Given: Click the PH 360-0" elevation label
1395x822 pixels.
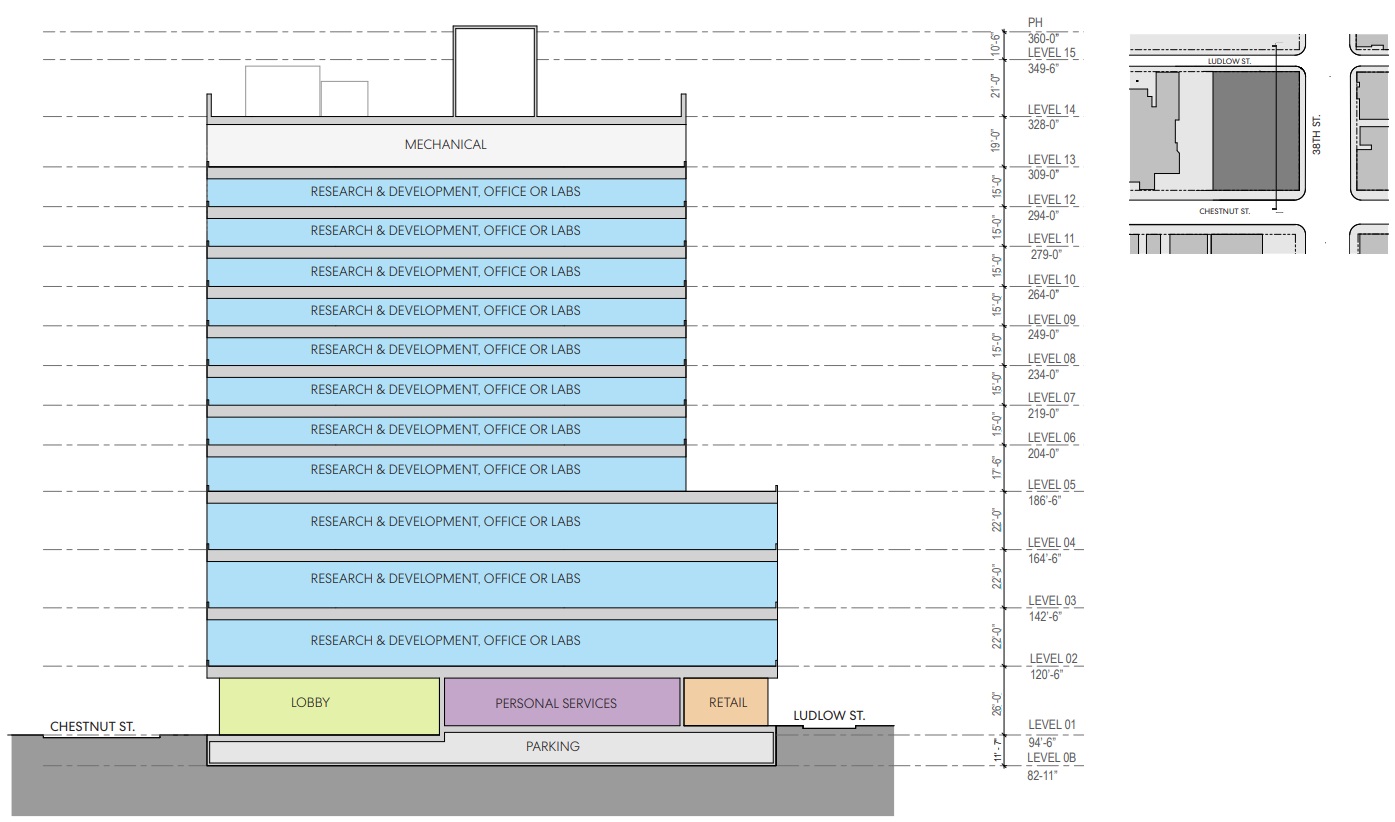Looking at the screenshot, I should (x=1042, y=30).
